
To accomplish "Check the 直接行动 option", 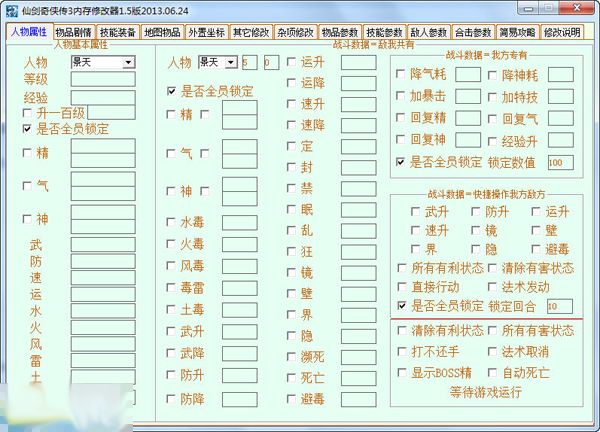I will [x=402, y=287].
